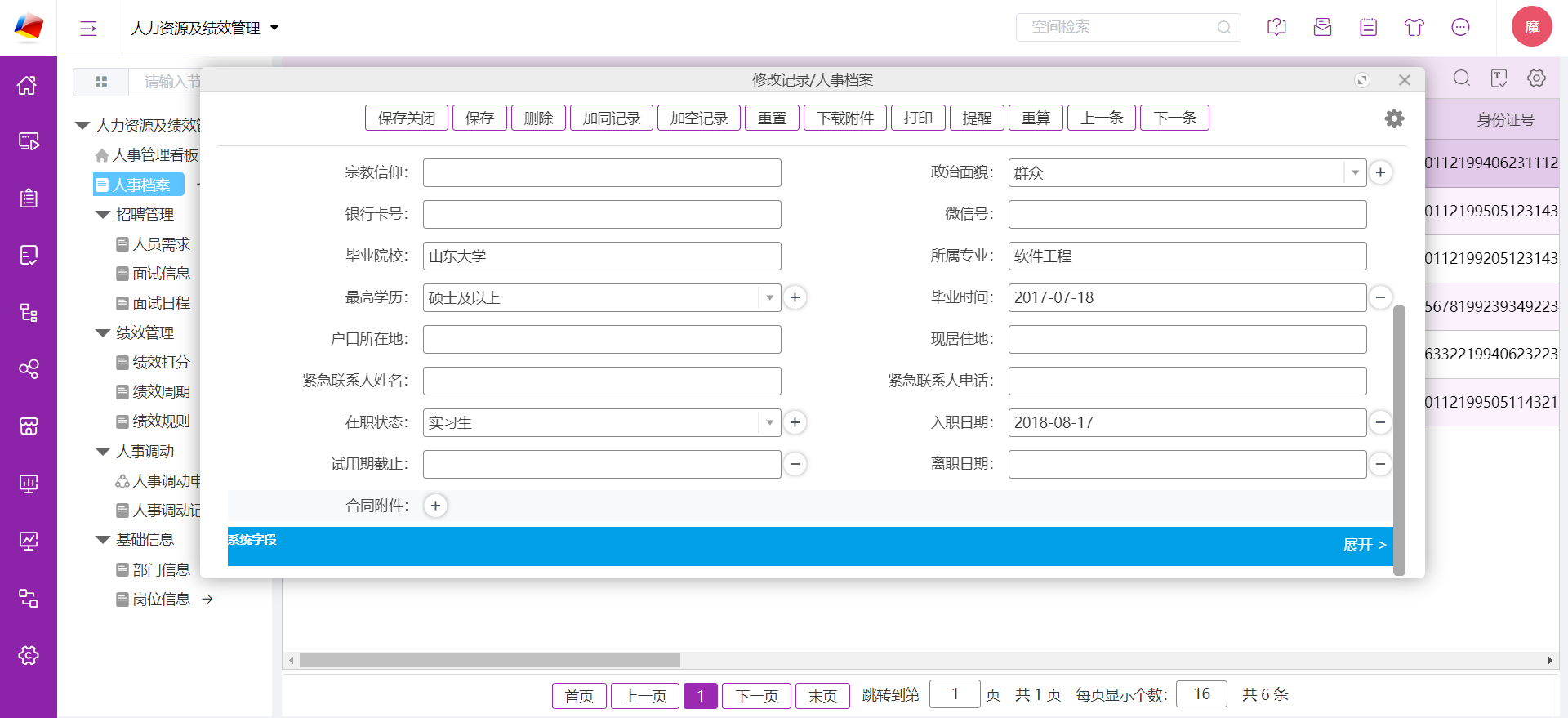
Task: Click the 身份证号 column header
Action: coord(1504,119)
